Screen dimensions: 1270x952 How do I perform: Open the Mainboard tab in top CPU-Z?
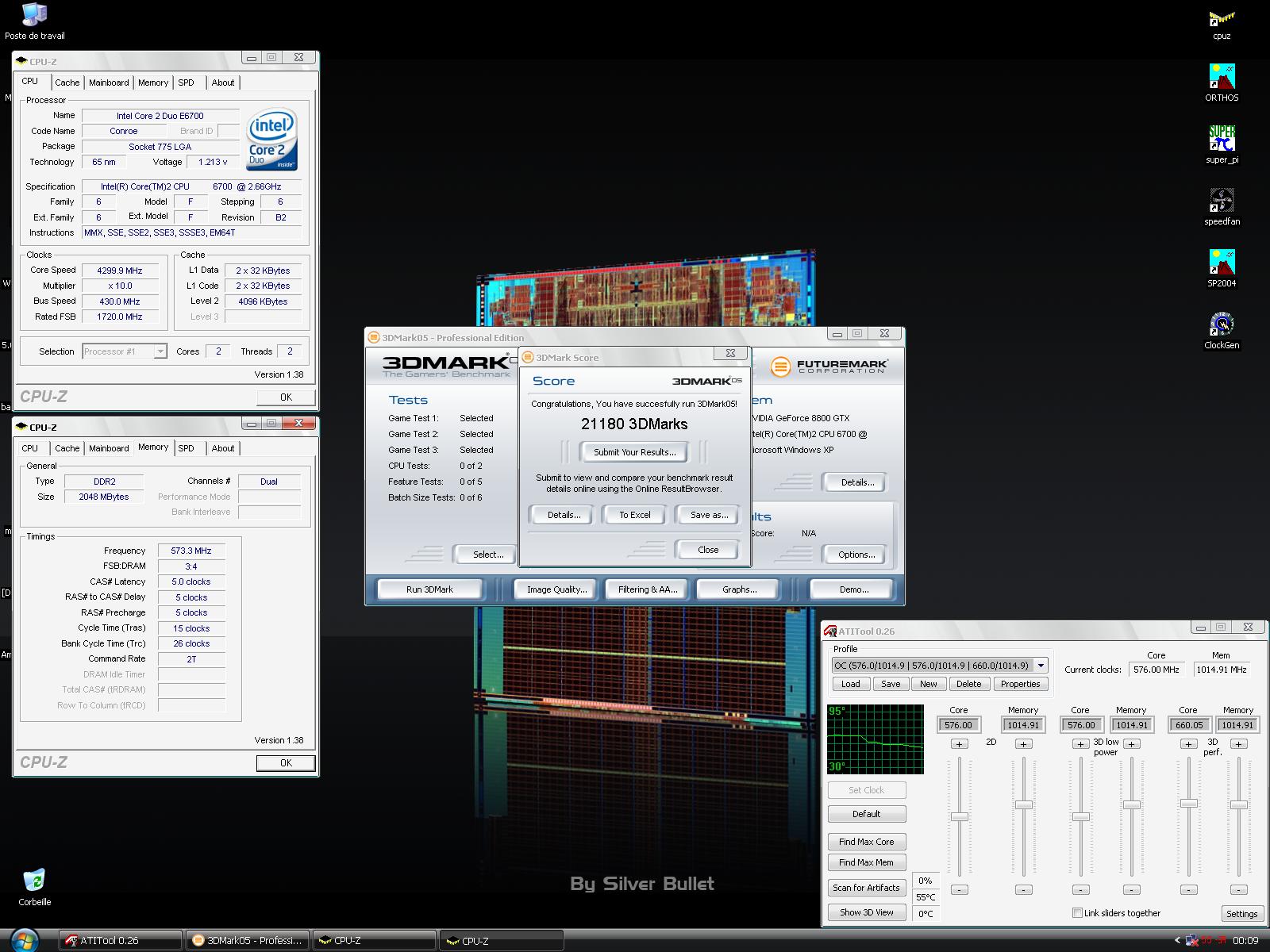tap(109, 83)
